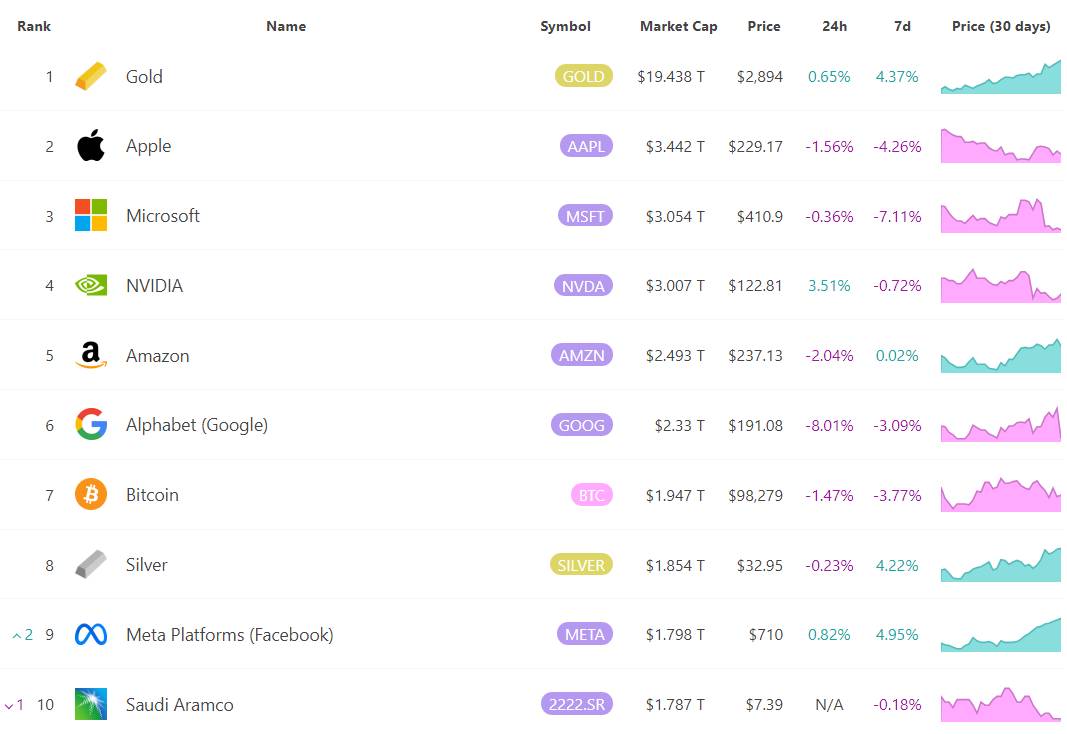Click Silver's market cap $1.854 T

coord(675,566)
